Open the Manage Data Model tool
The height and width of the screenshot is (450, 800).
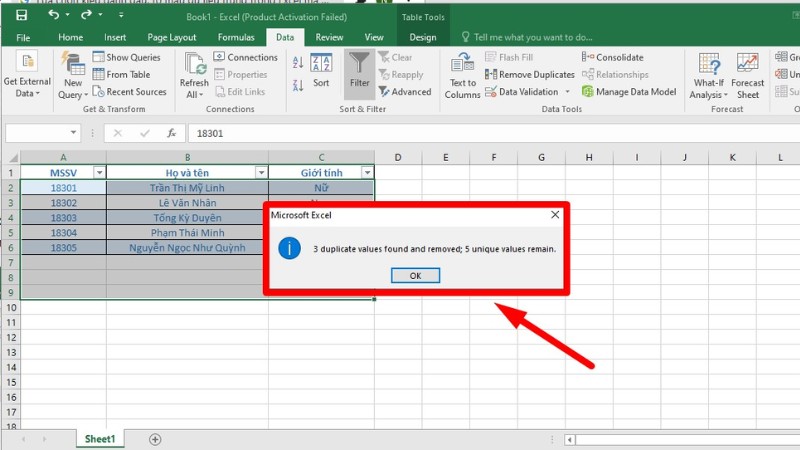point(588,91)
